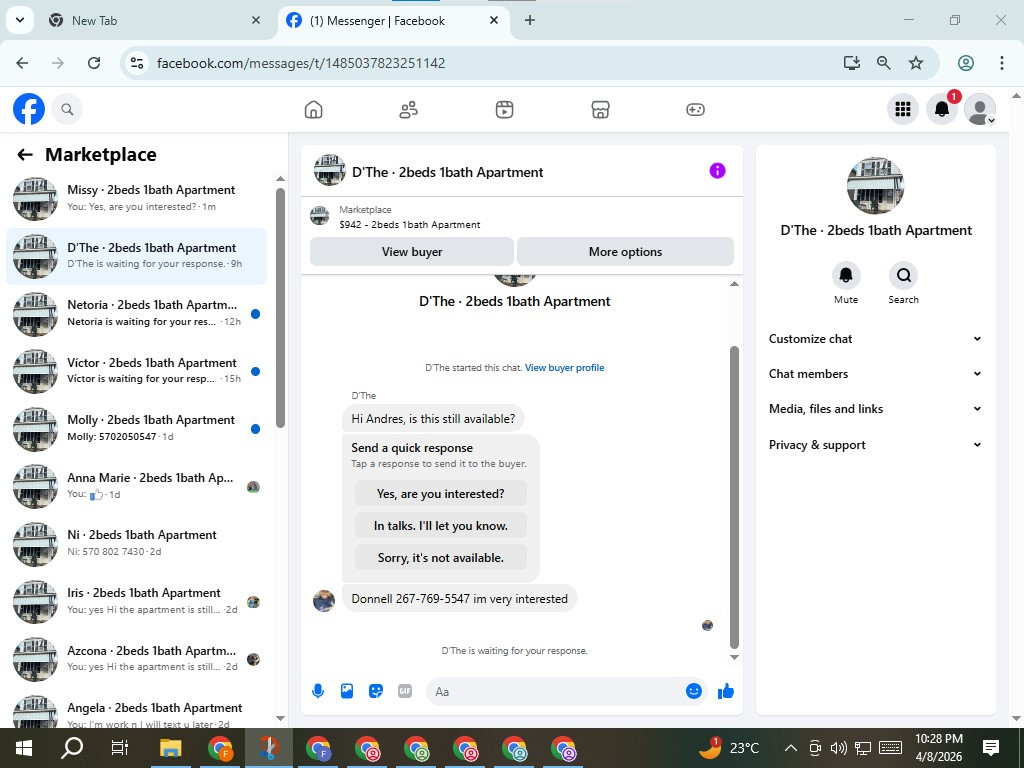
Task: Click the install app icon in address bar
Action: point(851,63)
